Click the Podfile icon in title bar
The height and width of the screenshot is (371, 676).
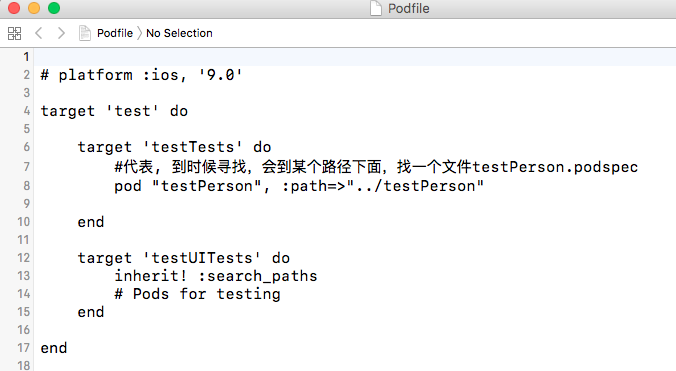pos(376,8)
